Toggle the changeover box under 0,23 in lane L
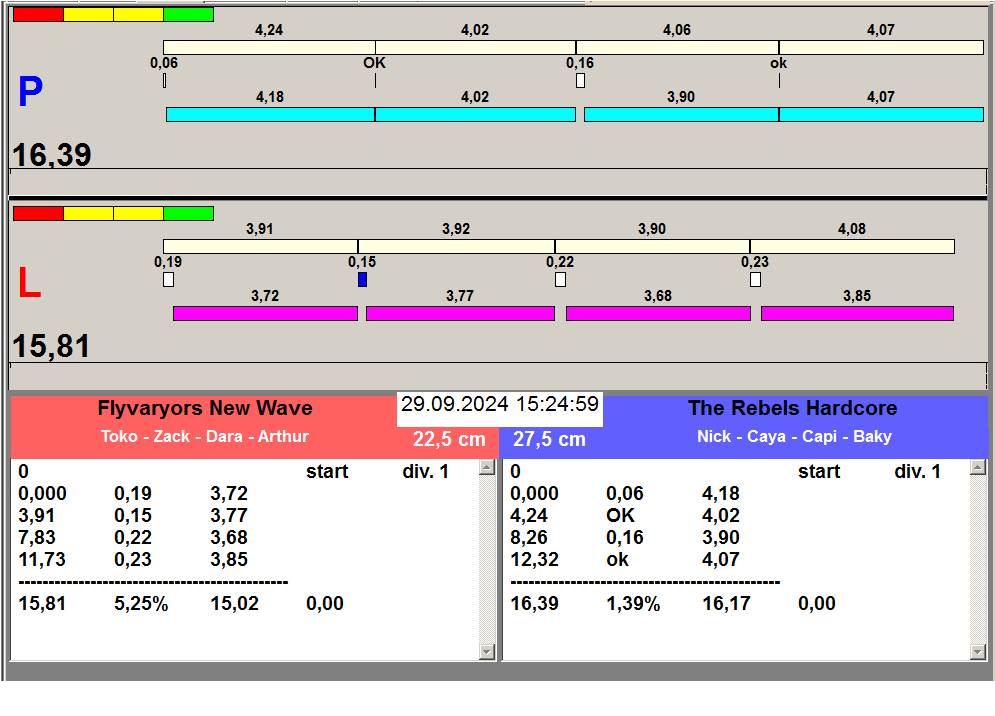Viewport: 995px width, 716px height. pyautogui.click(x=755, y=279)
